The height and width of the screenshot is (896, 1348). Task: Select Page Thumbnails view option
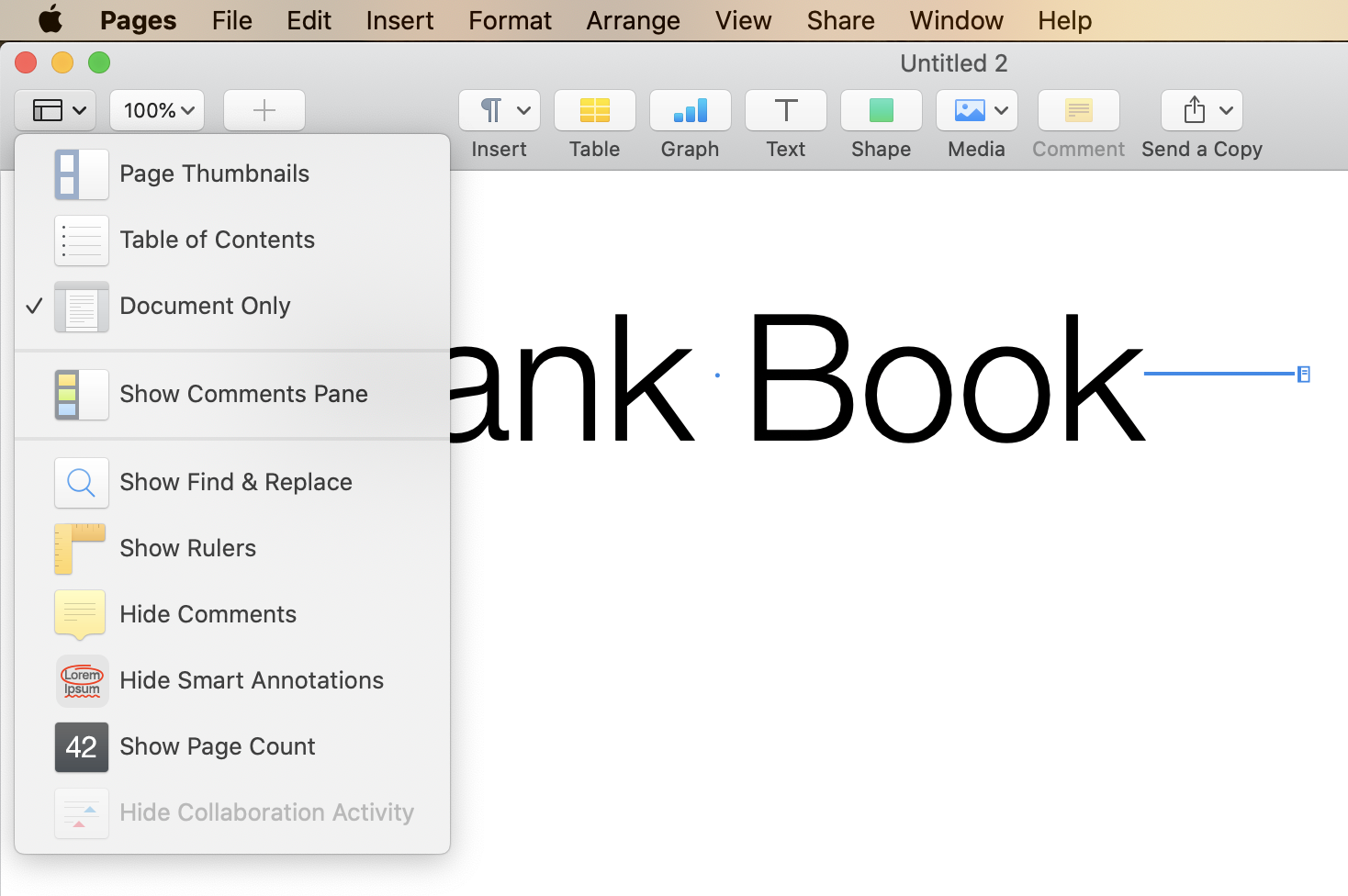(x=232, y=174)
